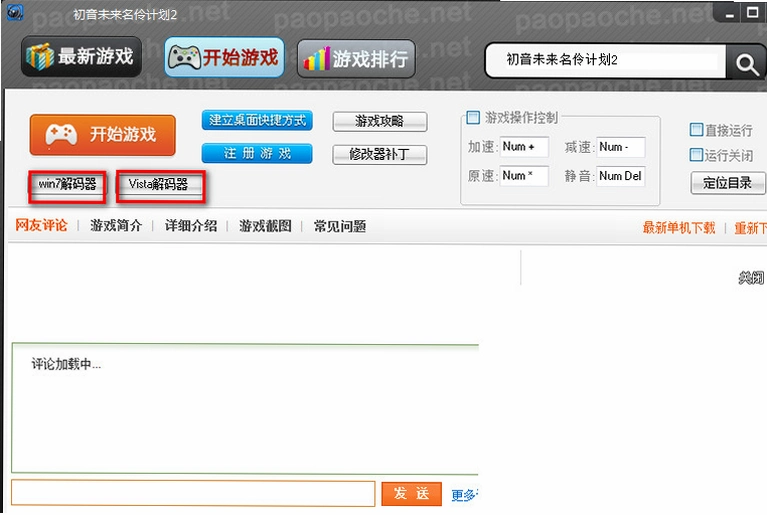
Task: Send comment with 发送 button
Action: (x=411, y=493)
